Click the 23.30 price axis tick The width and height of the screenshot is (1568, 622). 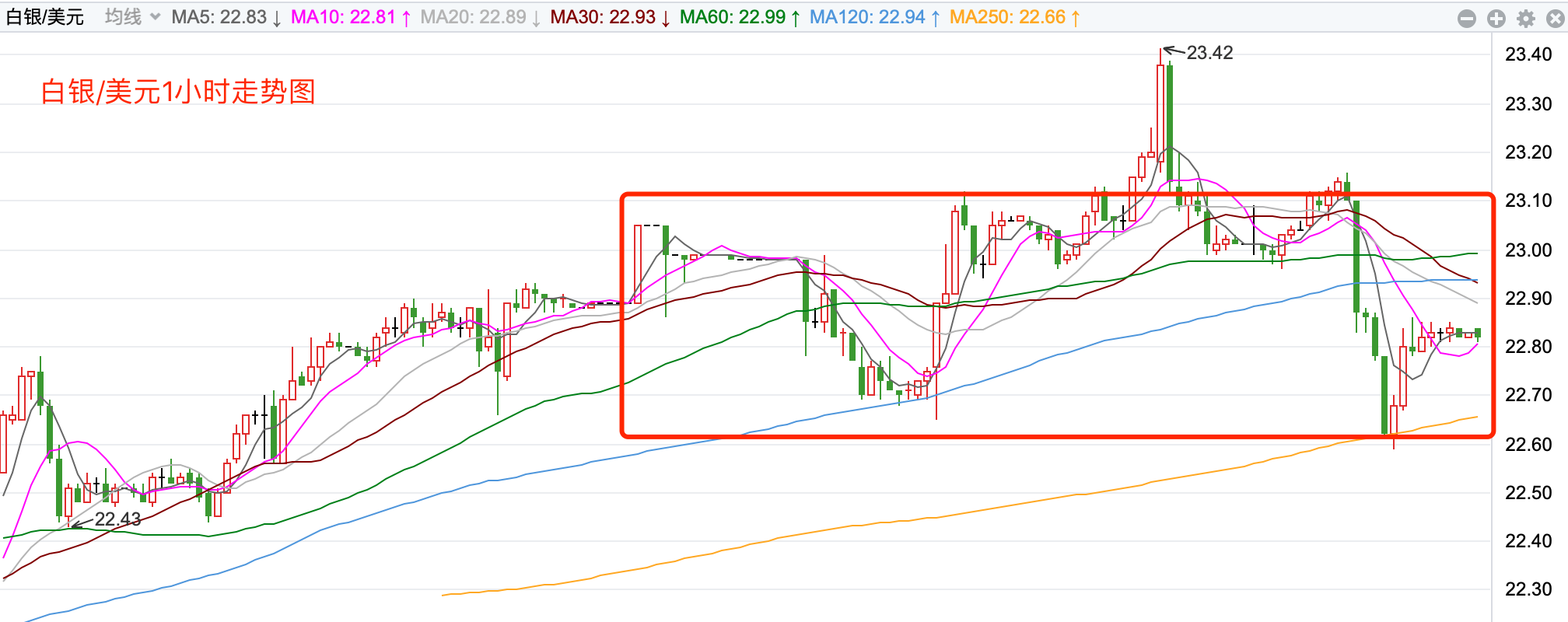point(1528,103)
